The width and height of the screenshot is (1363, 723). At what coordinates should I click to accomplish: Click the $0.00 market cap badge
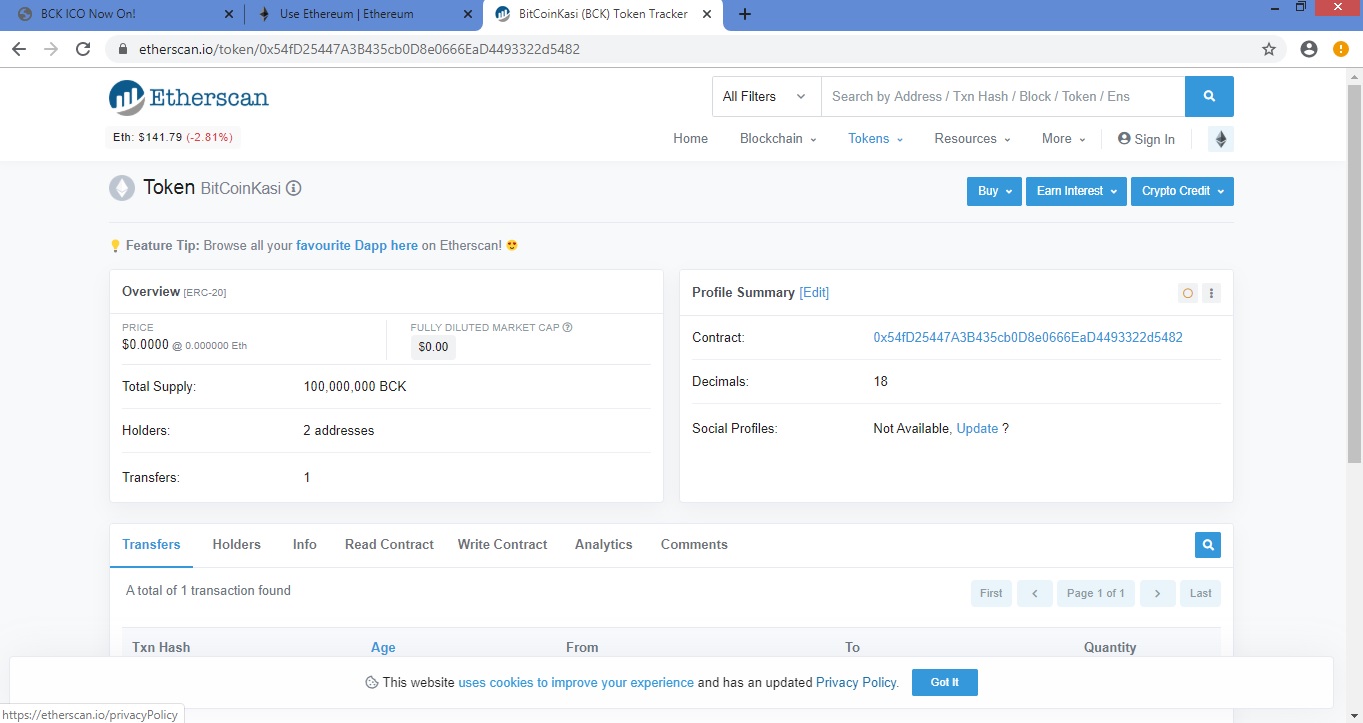(433, 347)
